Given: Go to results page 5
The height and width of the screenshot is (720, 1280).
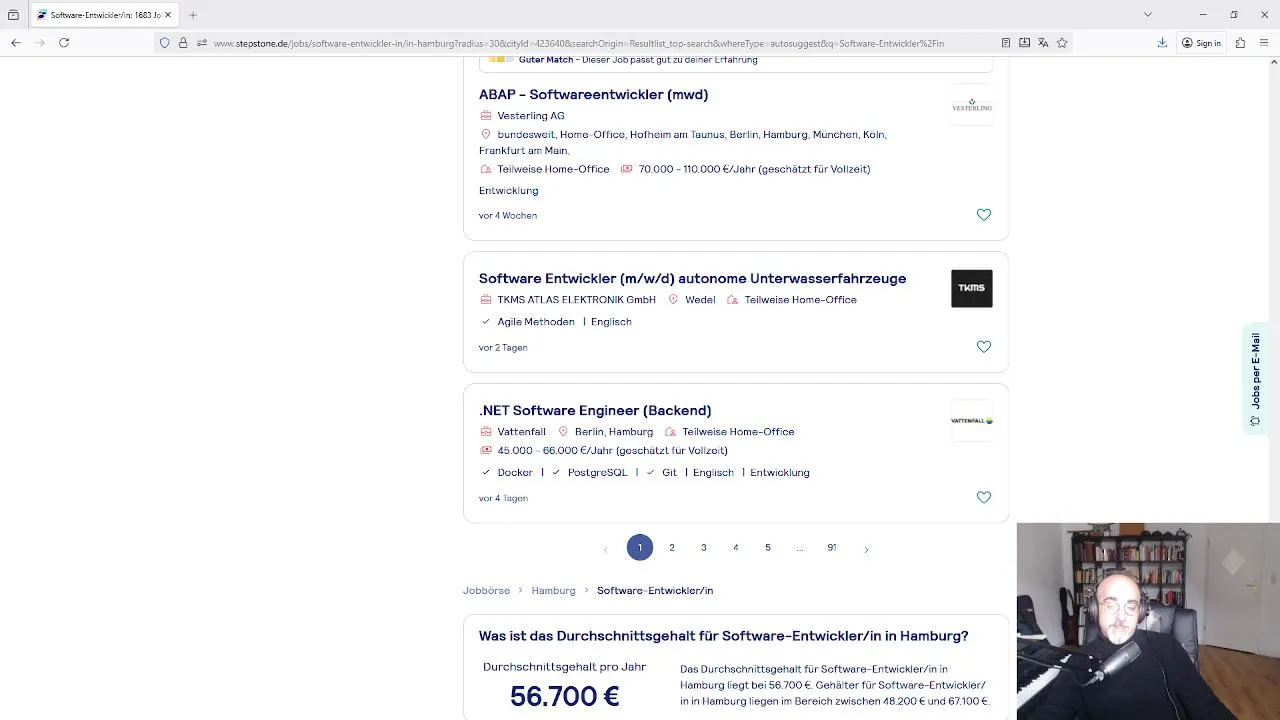Looking at the screenshot, I should pos(768,548).
